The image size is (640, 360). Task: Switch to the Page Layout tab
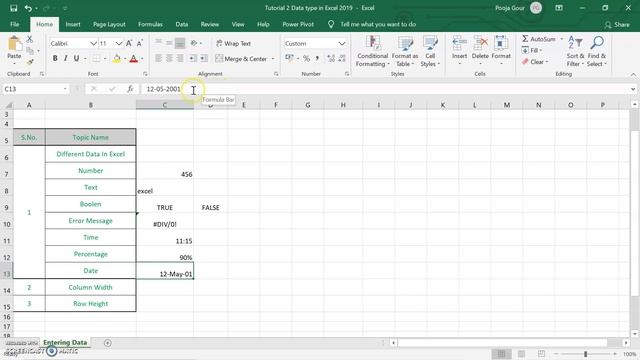[x=109, y=24]
